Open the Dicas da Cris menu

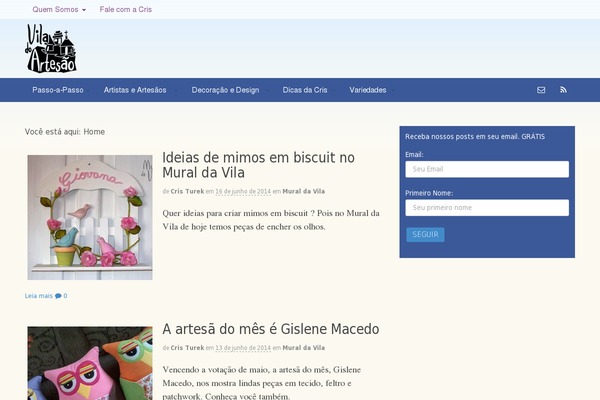pyautogui.click(x=305, y=90)
